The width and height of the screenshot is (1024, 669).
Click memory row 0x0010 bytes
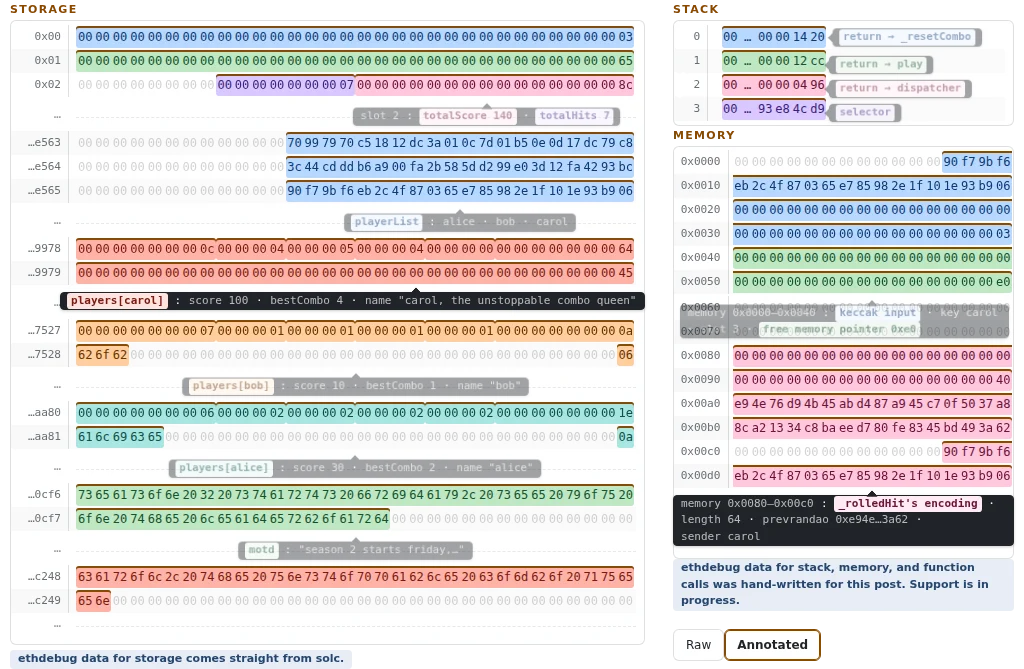tap(872, 186)
